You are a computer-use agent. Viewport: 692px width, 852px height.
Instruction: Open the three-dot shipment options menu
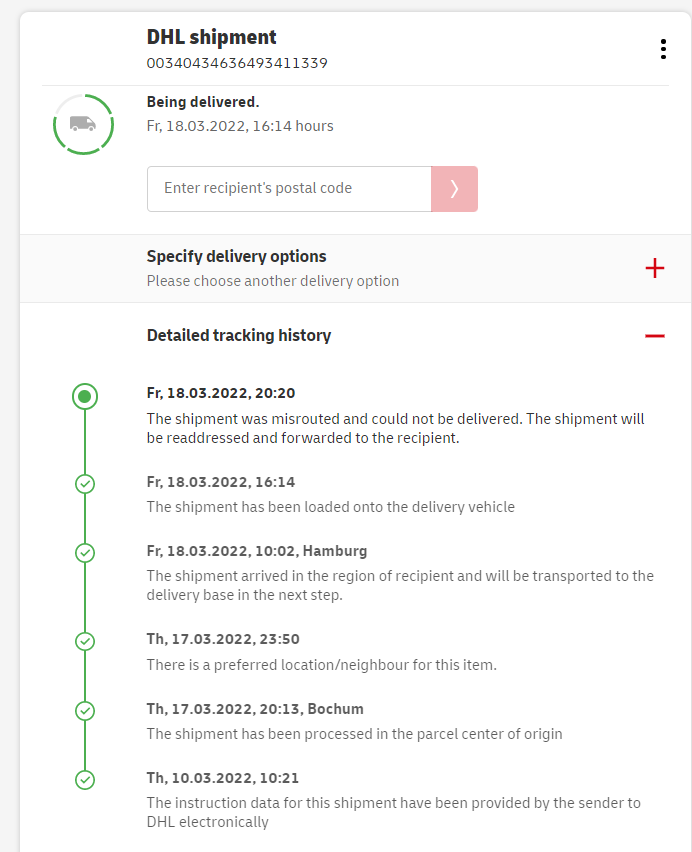tap(663, 49)
